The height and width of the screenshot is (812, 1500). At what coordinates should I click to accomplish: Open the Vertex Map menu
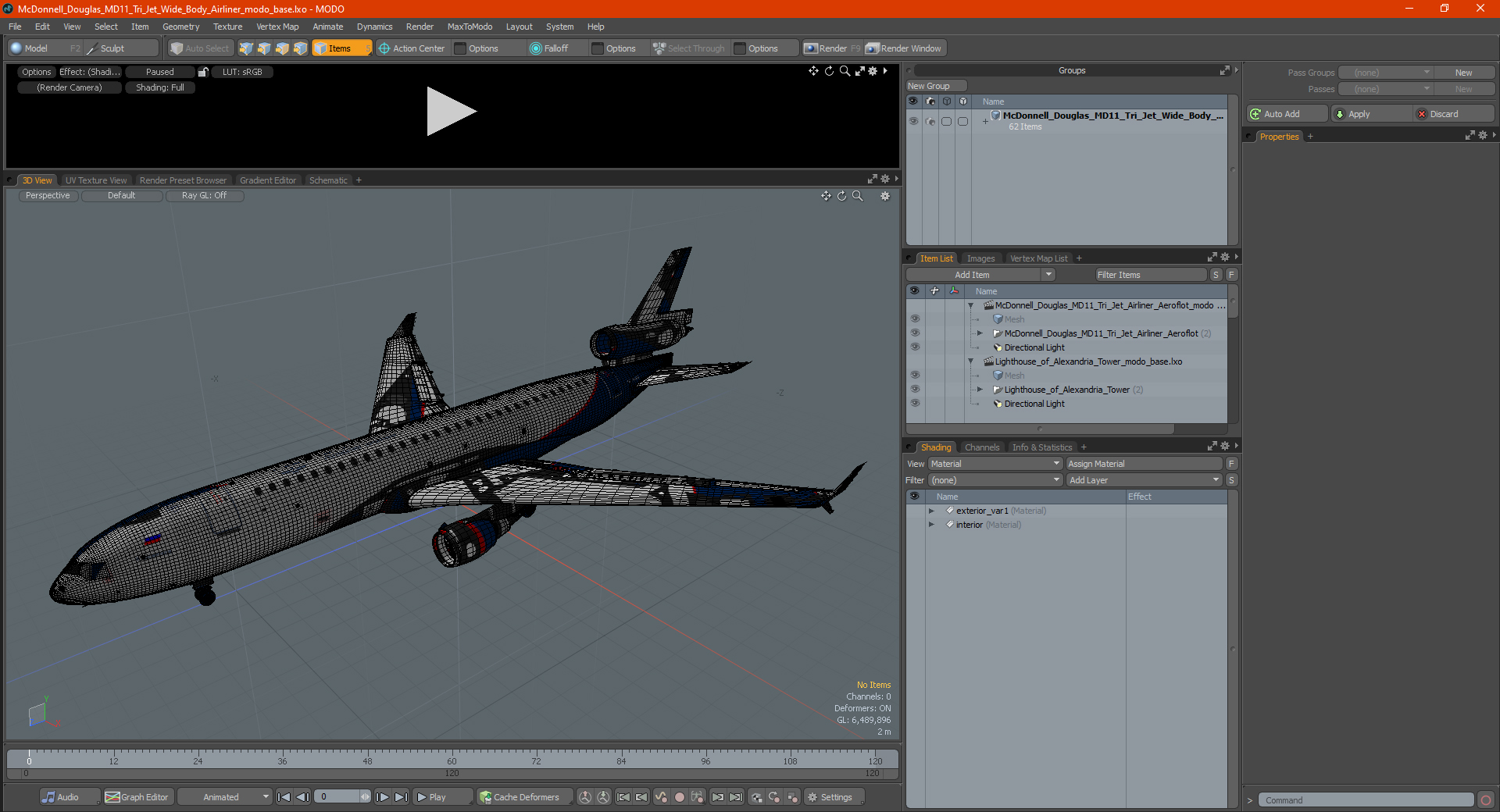[277, 27]
